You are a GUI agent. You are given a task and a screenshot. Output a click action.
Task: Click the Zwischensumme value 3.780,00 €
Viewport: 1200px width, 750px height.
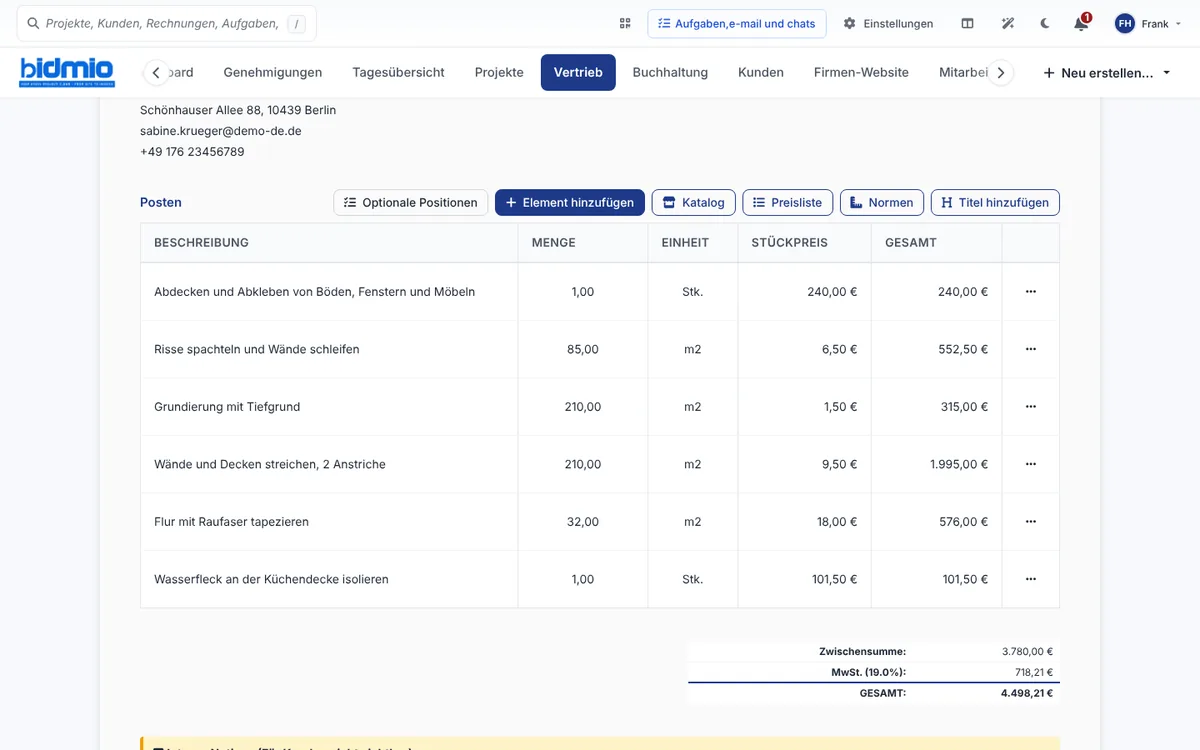(x=1027, y=651)
